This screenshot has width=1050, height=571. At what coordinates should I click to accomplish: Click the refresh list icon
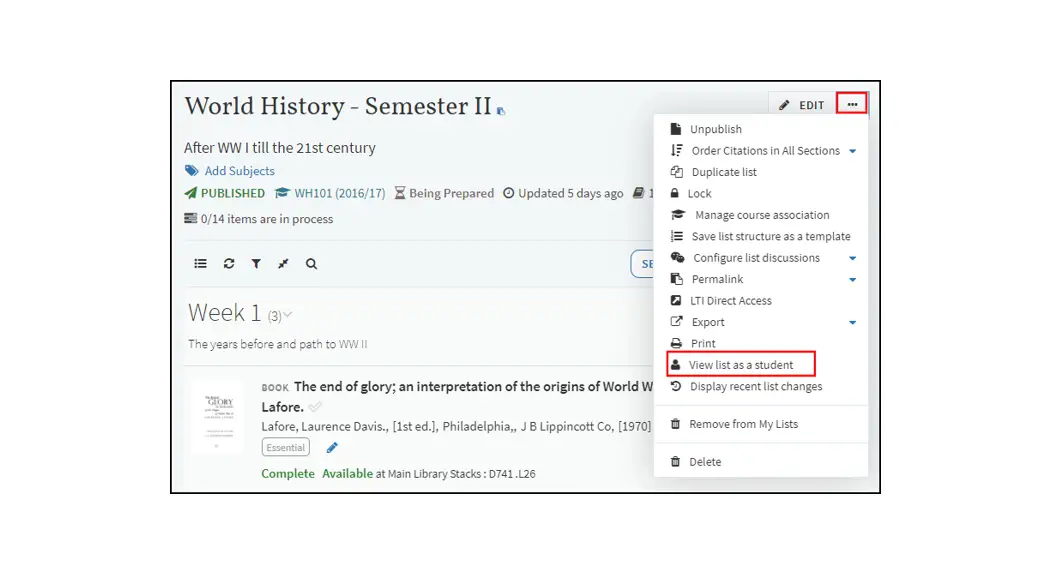click(x=229, y=264)
